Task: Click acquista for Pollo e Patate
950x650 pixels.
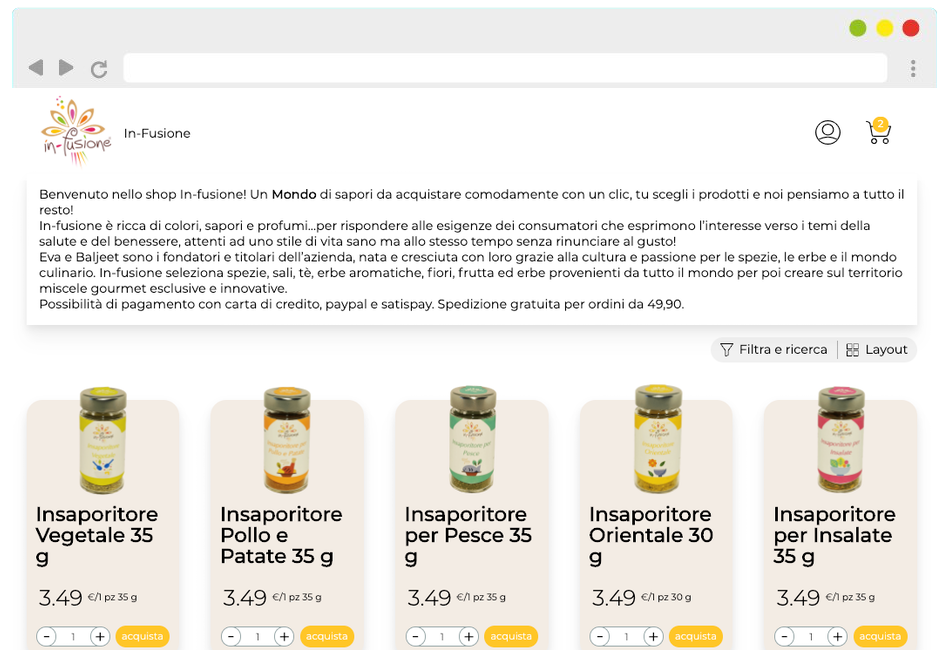Action: (327, 637)
